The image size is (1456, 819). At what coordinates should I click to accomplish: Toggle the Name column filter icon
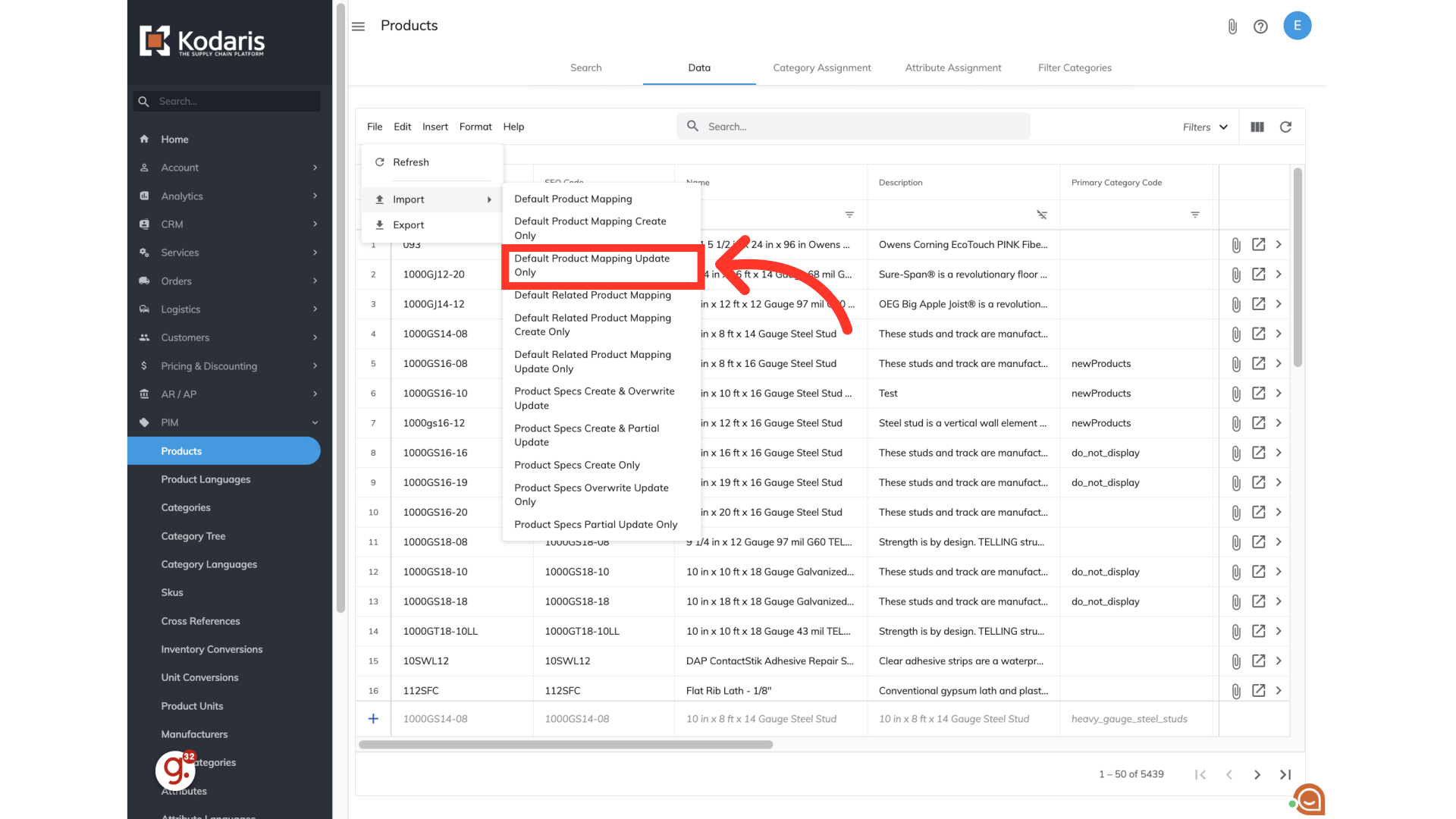coord(849,215)
